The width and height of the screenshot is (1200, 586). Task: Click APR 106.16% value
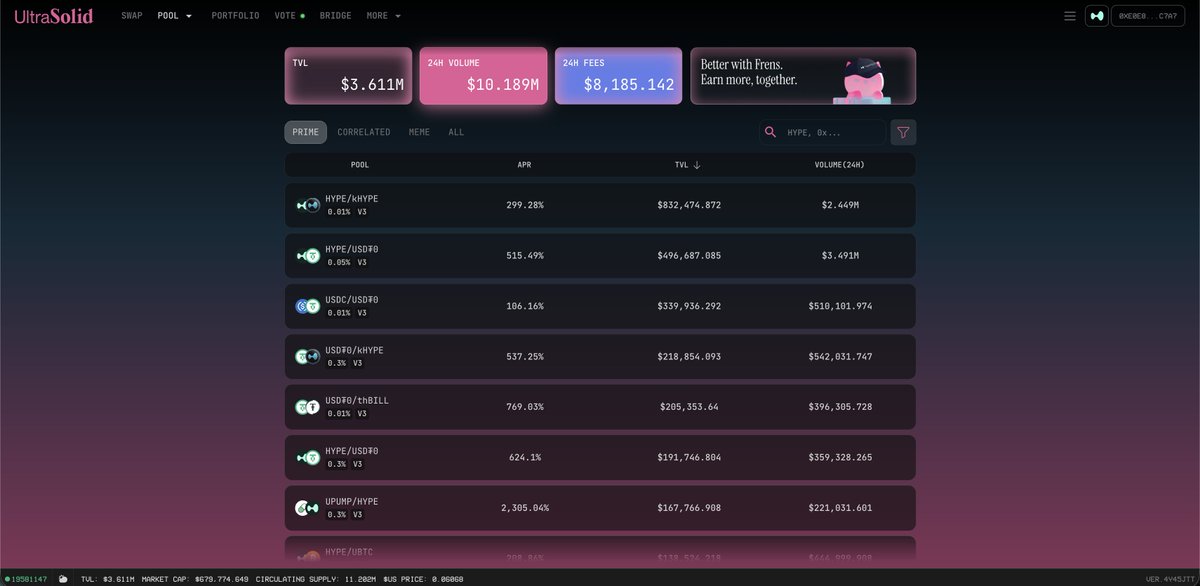[x=524, y=306]
